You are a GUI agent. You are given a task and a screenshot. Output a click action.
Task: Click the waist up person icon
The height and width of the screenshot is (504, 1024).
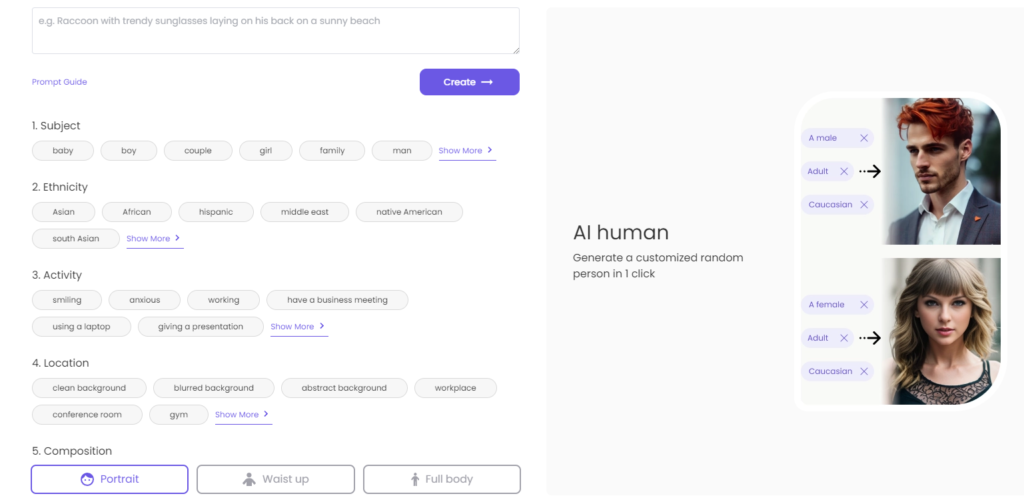click(249, 479)
